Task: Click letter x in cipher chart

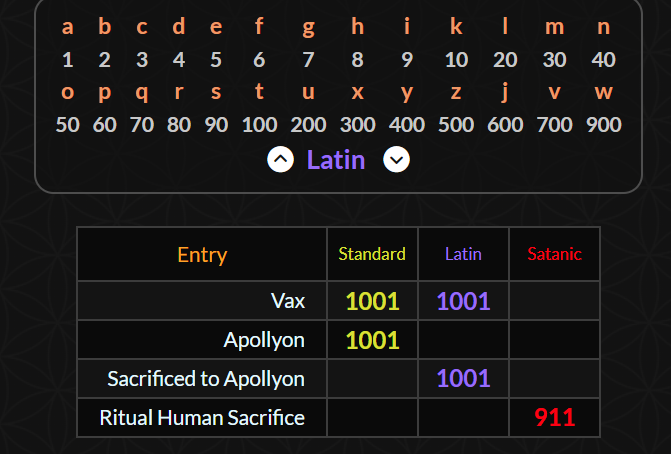Action: (x=358, y=92)
